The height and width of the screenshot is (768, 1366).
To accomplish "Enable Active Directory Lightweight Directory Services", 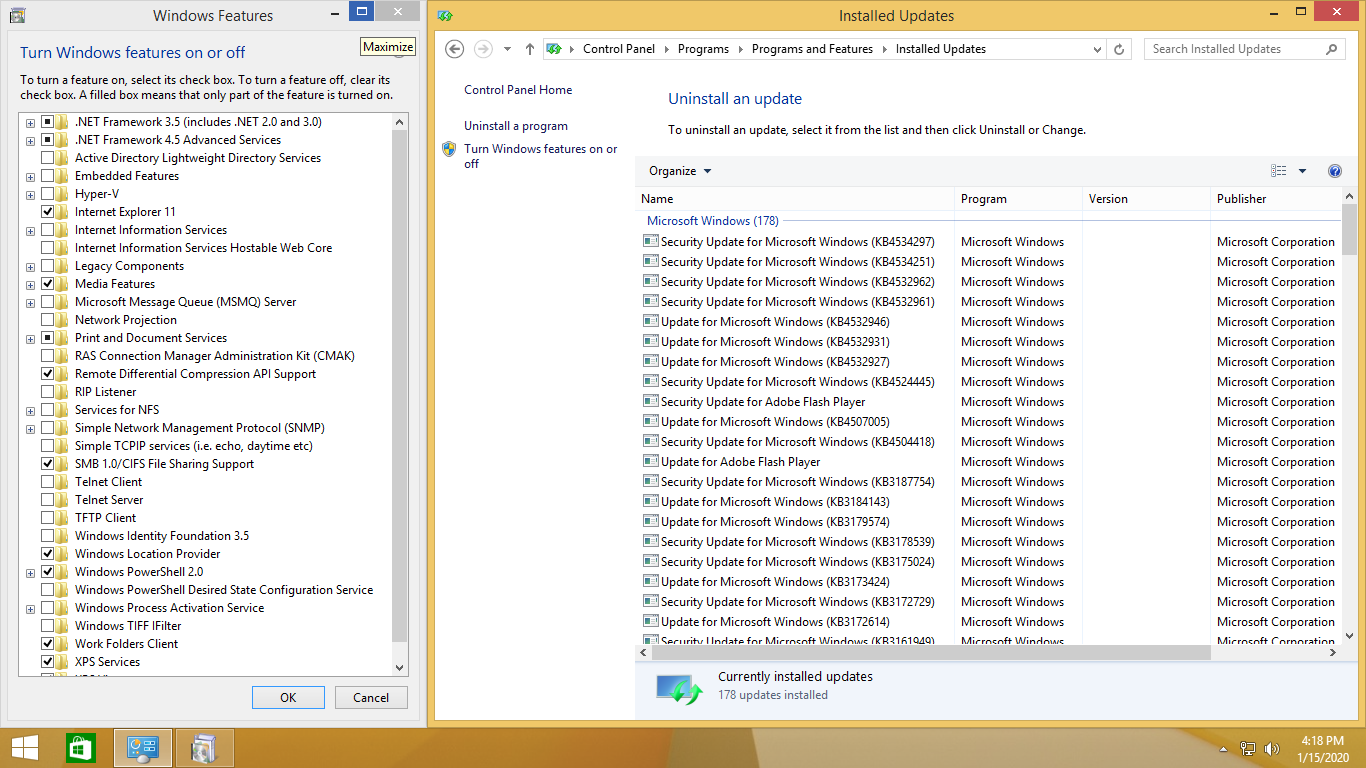I will (x=48, y=158).
